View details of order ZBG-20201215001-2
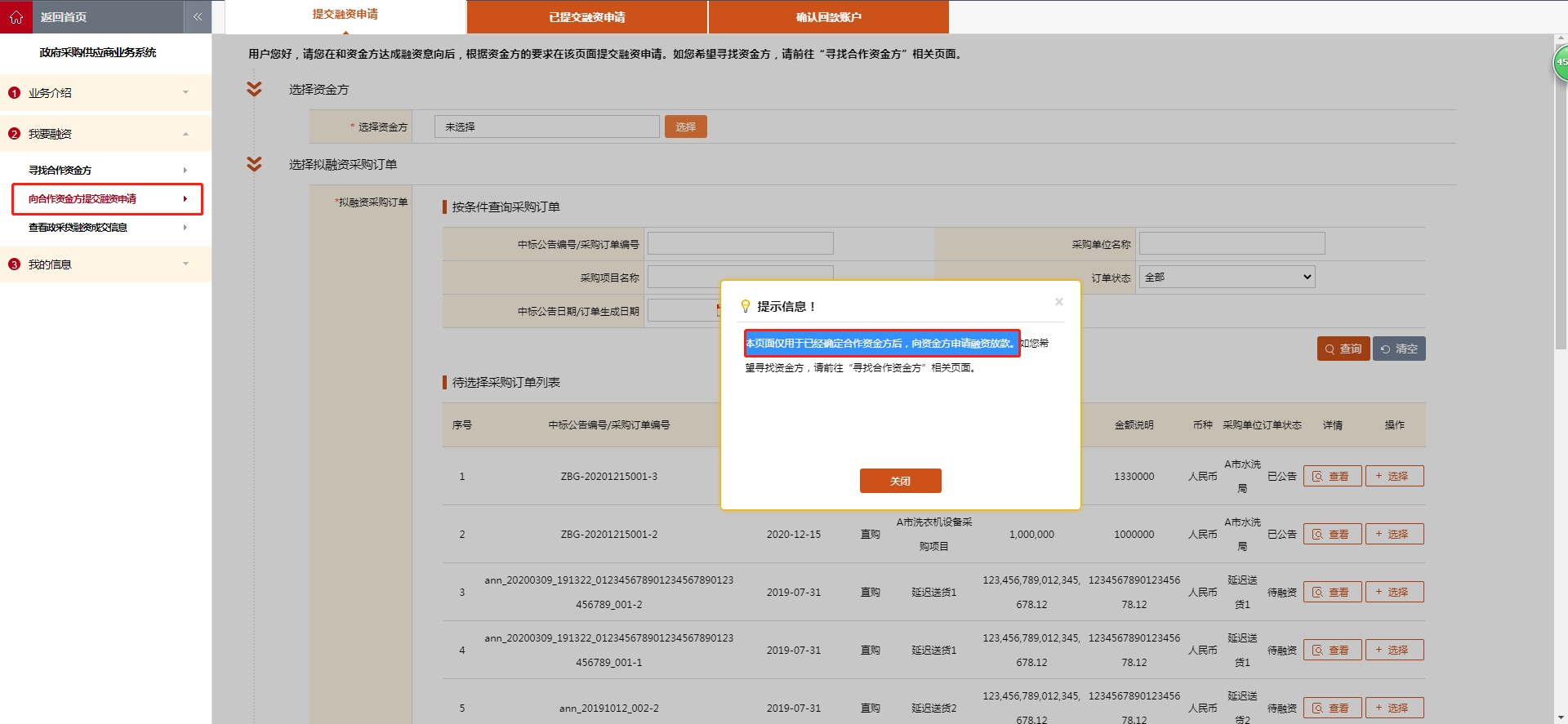Screen dimensions: 1568x724 click(1333, 534)
